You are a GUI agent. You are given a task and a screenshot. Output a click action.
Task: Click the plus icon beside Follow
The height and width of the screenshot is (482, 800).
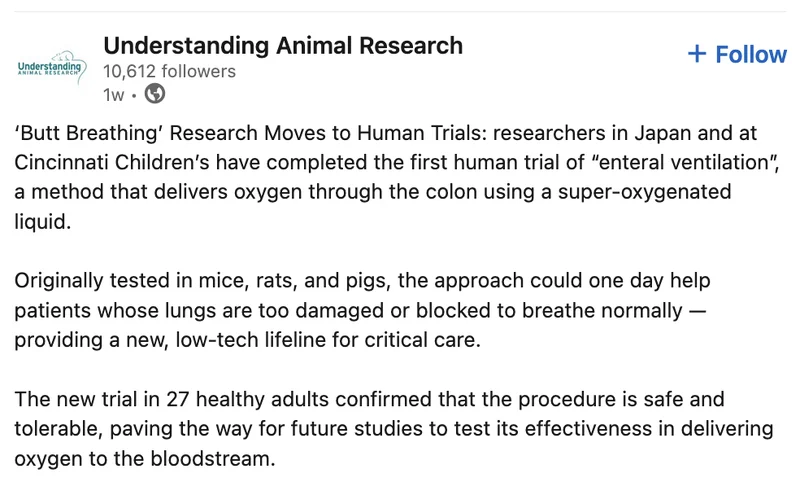click(x=697, y=54)
